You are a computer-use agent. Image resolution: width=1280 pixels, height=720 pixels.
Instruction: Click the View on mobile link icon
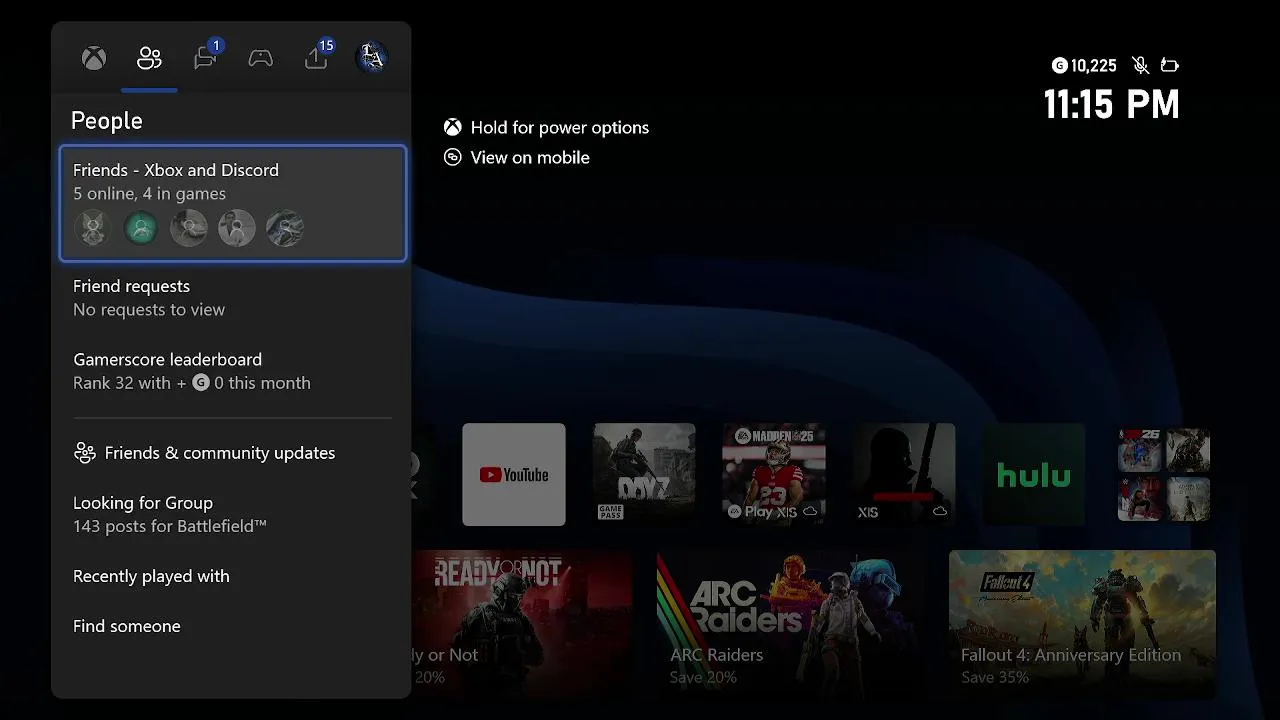pyautogui.click(x=453, y=157)
